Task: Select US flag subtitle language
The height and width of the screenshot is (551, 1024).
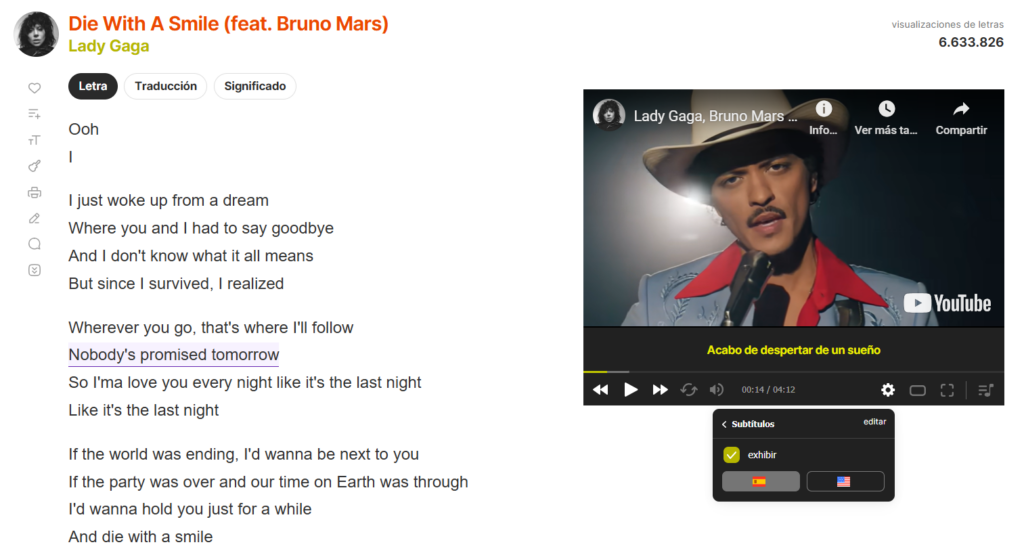Action: pyautogui.click(x=845, y=482)
